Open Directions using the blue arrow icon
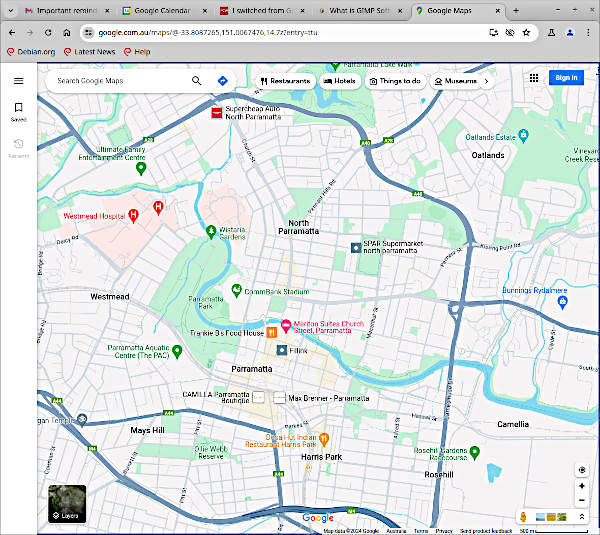This screenshot has width=600, height=535. click(222, 80)
